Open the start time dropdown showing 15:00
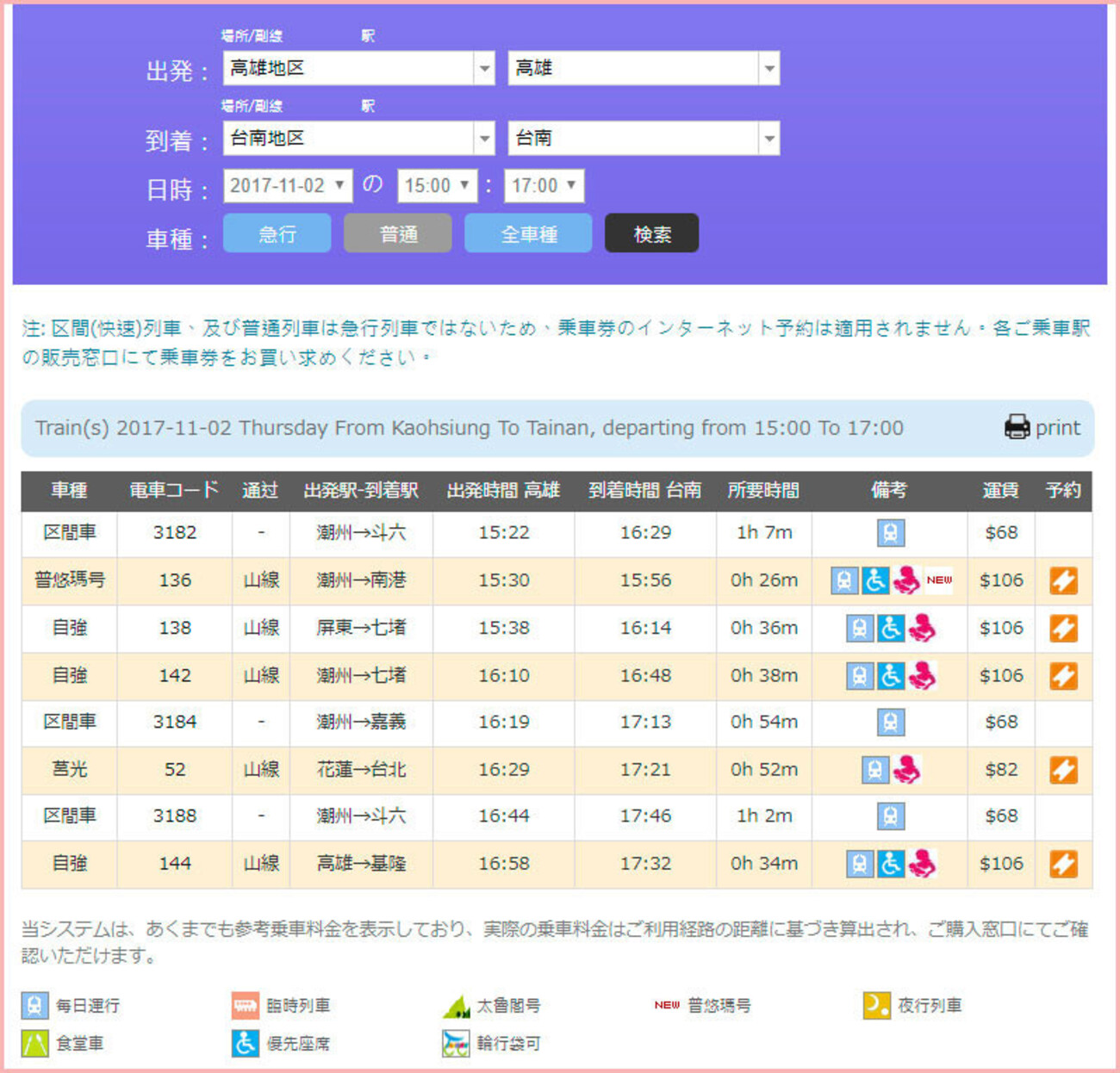This screenshot has width=1120, height=1073. pyautogui.click(x=437, y=186)
